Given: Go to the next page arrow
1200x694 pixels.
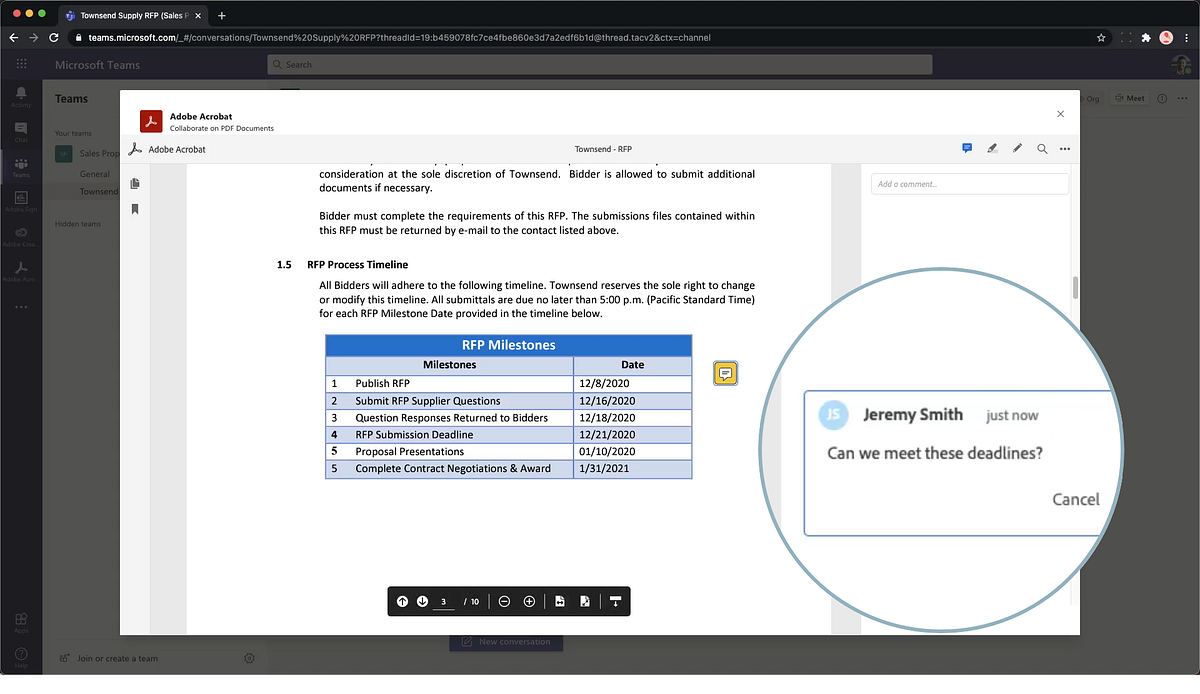Looking at the screenshot, I should tap(422, 601).
